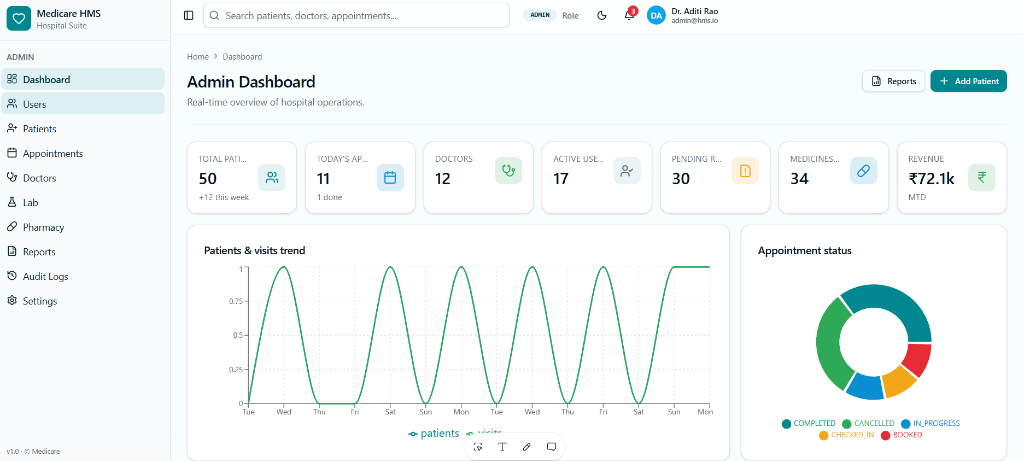
Task: Open Doctors in the sidebar
Action: coord(83,178)
